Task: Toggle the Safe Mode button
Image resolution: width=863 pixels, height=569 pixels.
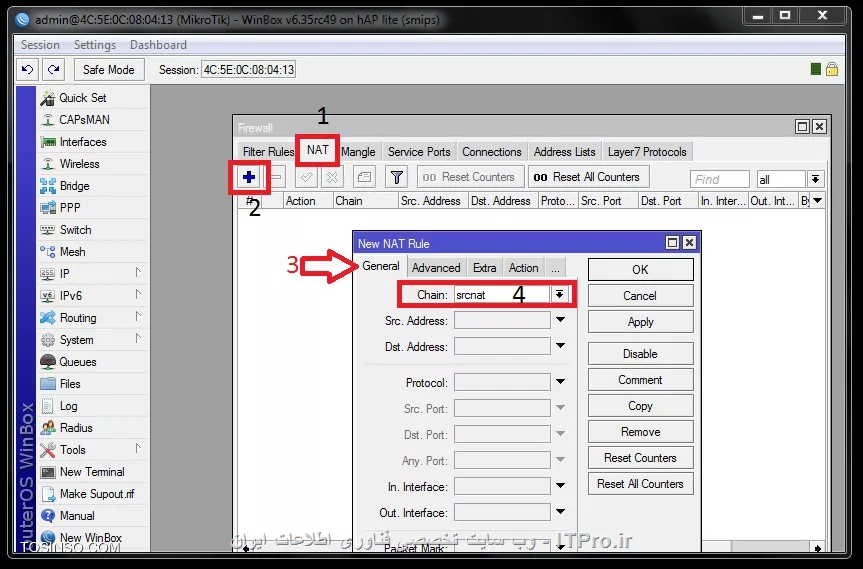Action: (x=109, y=69)
